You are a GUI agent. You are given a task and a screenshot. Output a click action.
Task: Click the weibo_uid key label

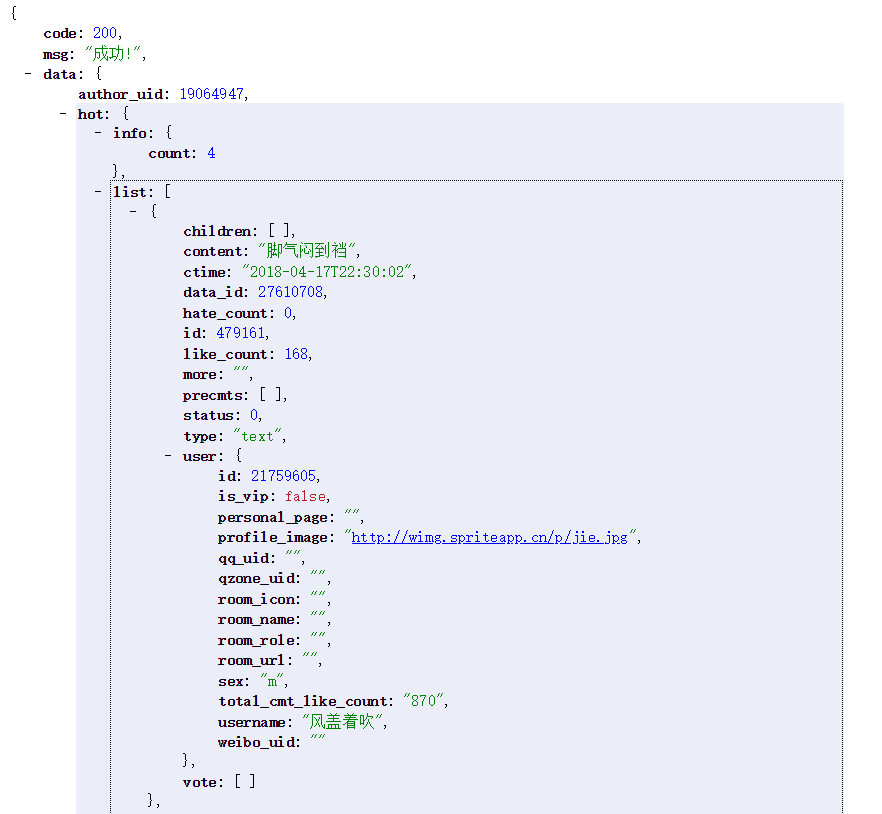(256, 743)
